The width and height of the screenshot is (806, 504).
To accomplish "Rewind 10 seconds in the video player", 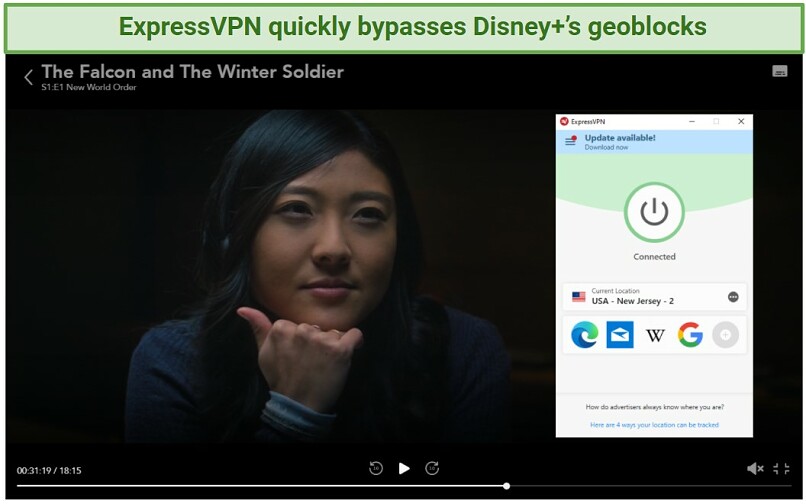I will pos(376,468).
